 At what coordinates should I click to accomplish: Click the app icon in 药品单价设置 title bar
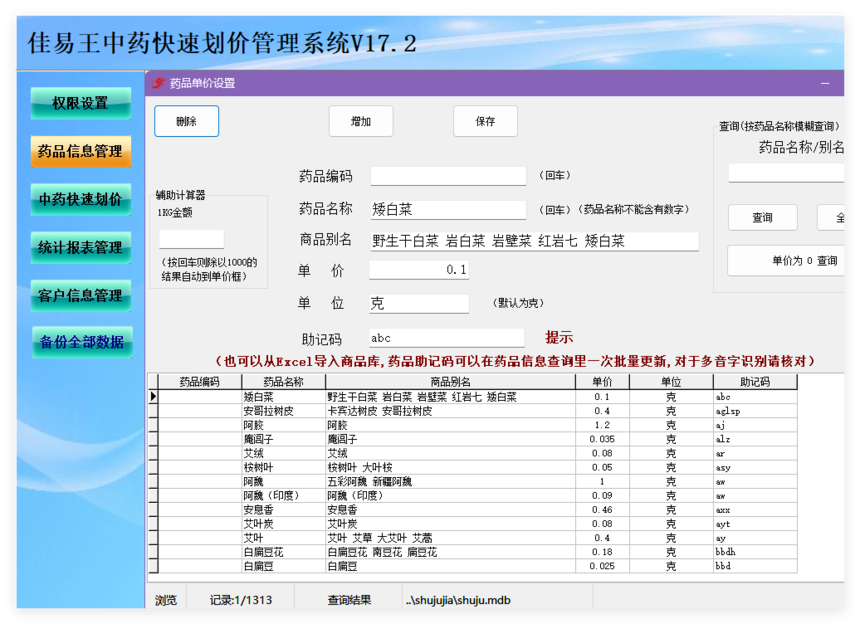[158, 83]
